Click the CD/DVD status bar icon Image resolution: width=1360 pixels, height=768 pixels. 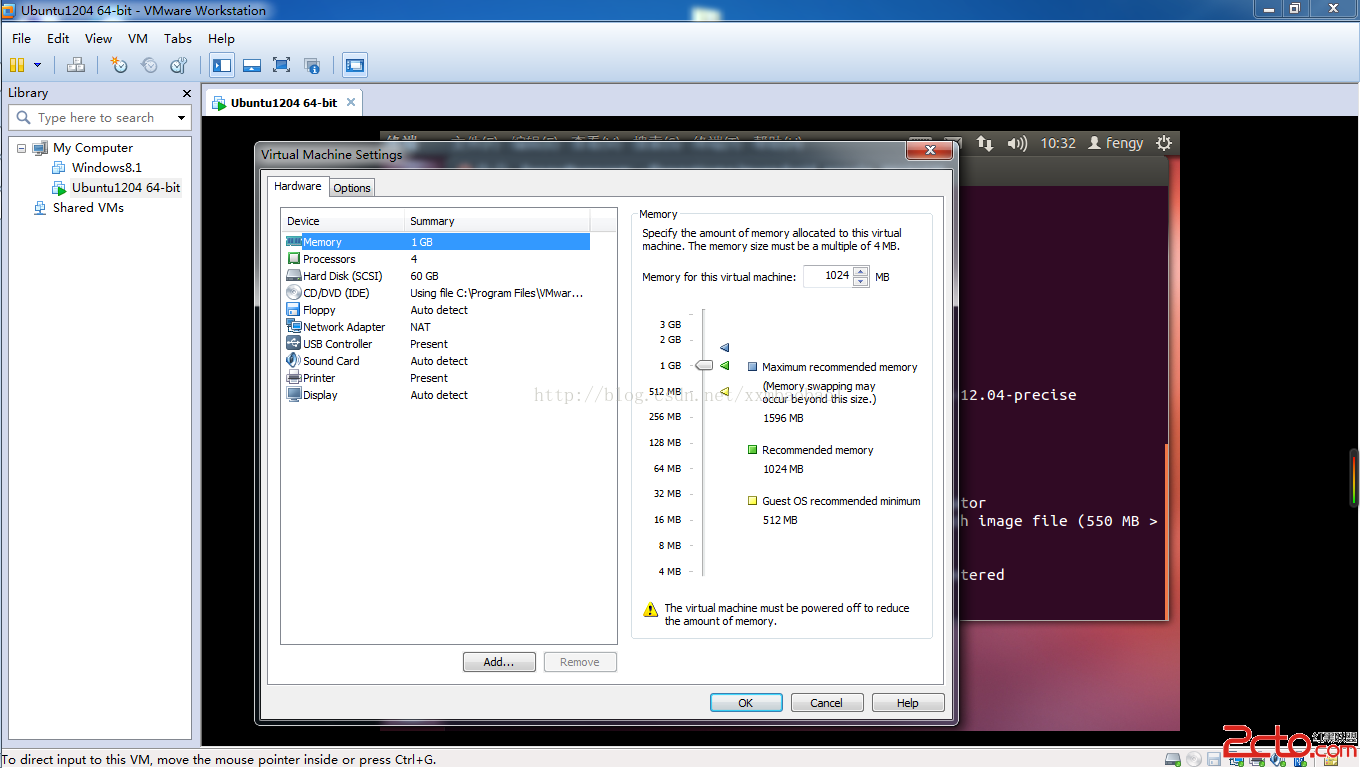click(1194, 759)
